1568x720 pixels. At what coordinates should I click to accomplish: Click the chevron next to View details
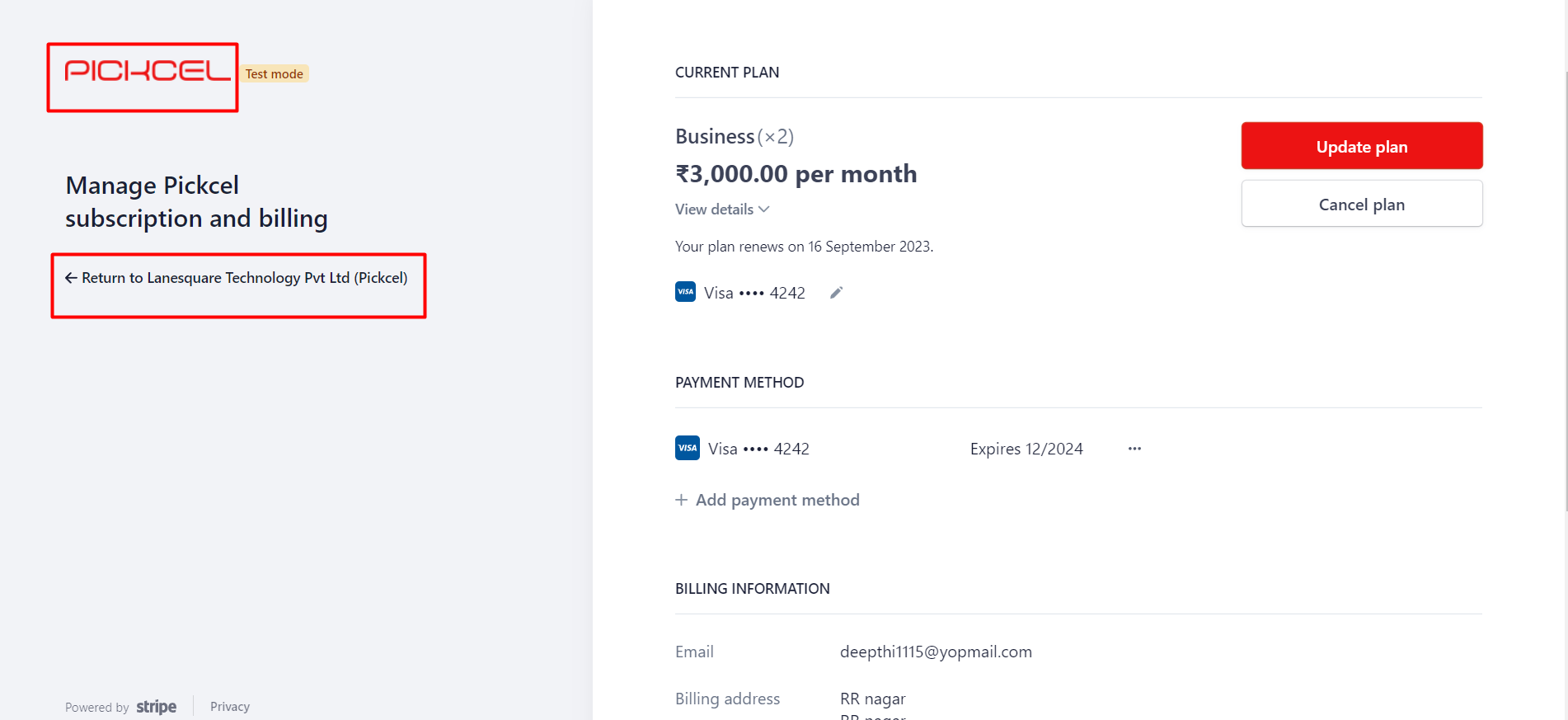pyautogui.click(x=764, y=209)
